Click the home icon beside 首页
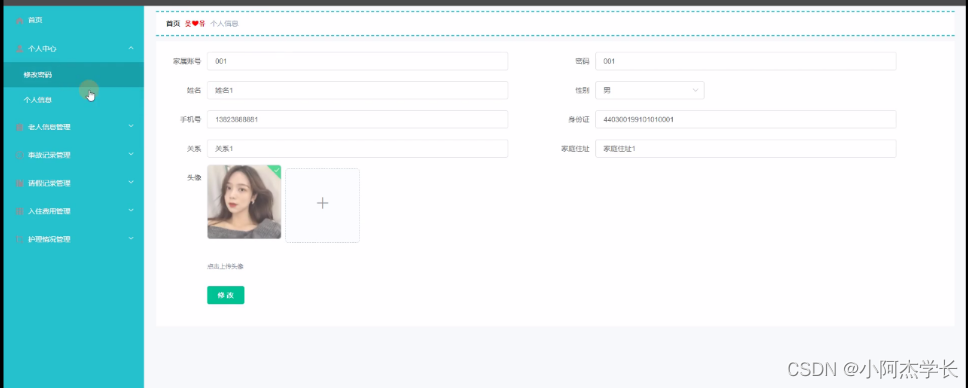Viewport: 974px width, 388px height. pyautogui.click(x=19, y=20)
